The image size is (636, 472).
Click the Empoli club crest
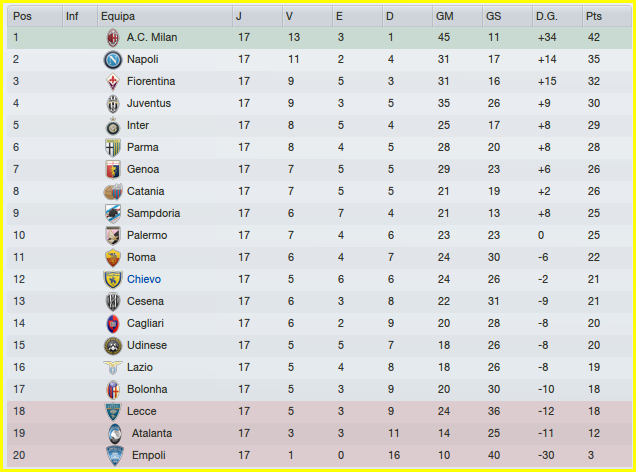coord(113,455)
